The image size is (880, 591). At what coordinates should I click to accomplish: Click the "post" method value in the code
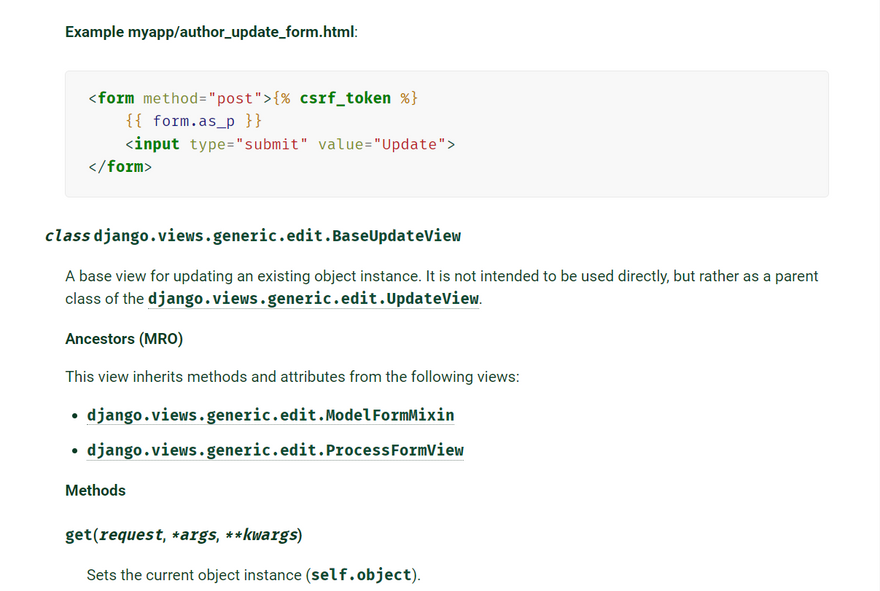tap(232, 98)
